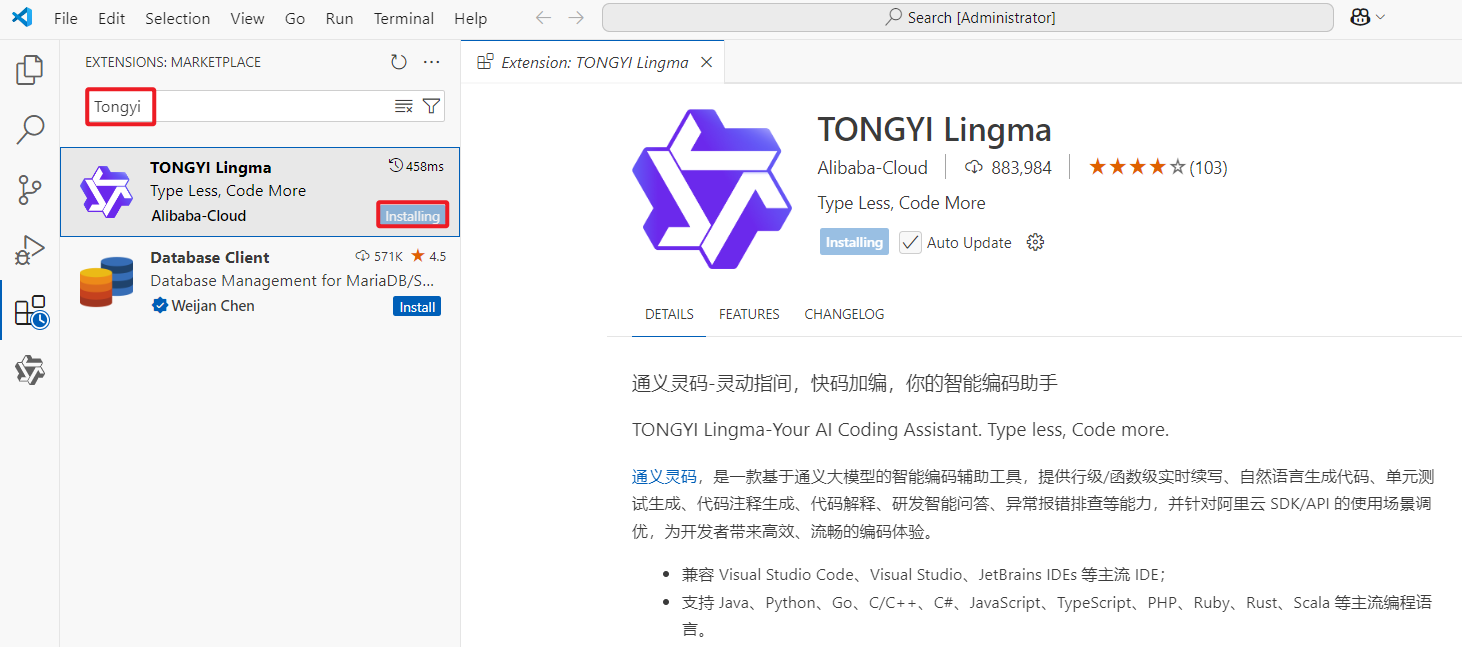This screenshot has height=647, width=1462.
Task: Click the TONGYI Lingma page heading
Action: pos(934,129)
